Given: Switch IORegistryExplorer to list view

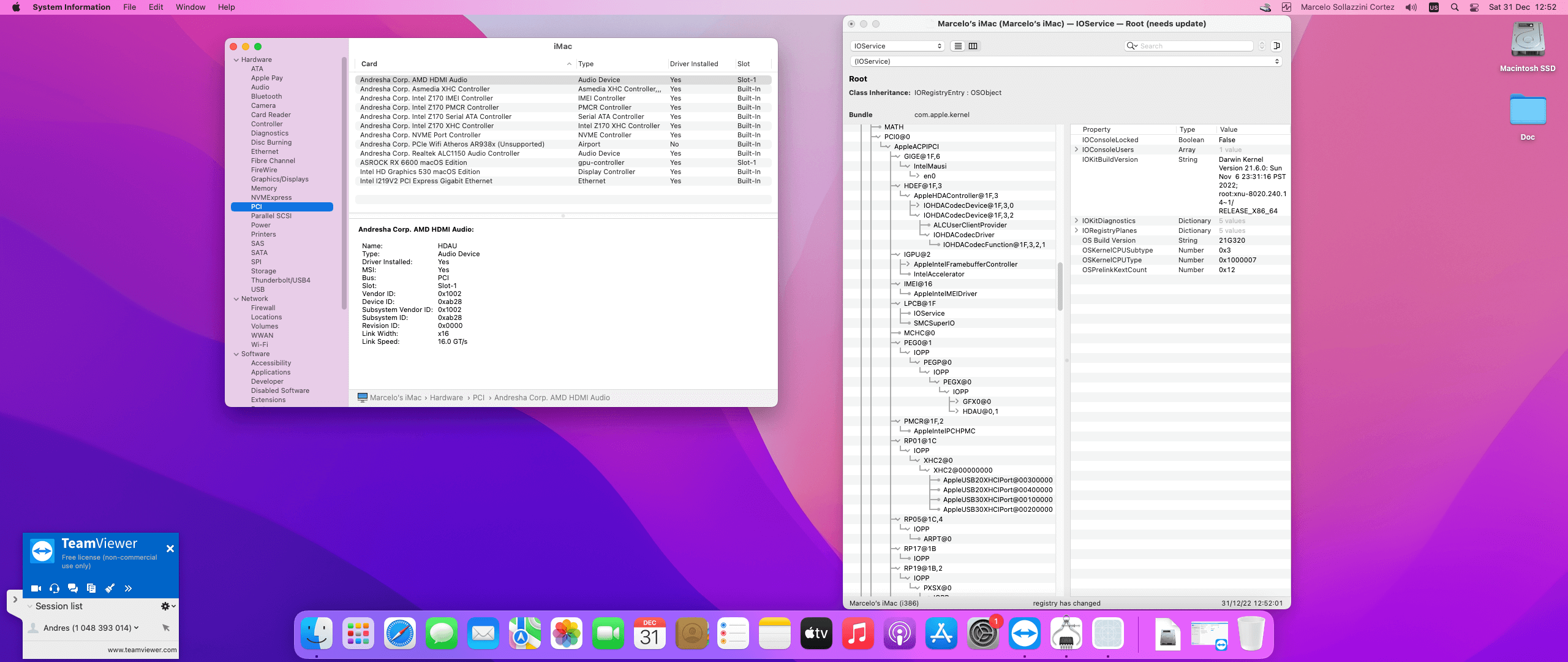Looking at the screenshot, I should click(x=958, y=46).
